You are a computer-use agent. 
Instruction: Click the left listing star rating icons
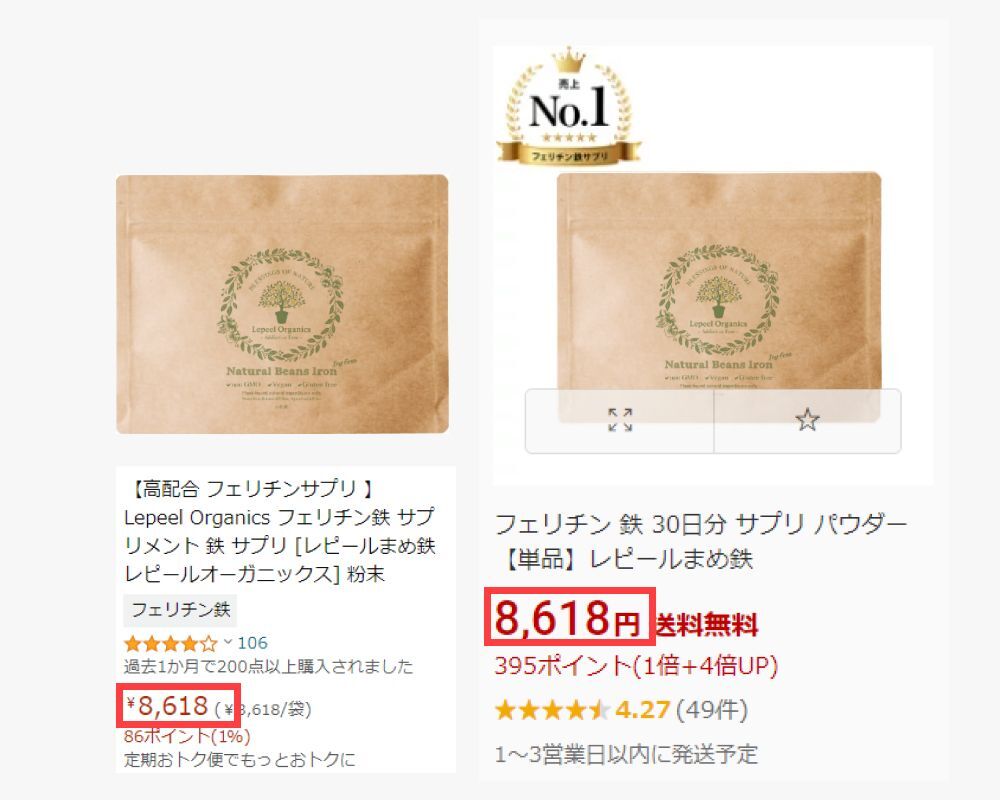170,643
